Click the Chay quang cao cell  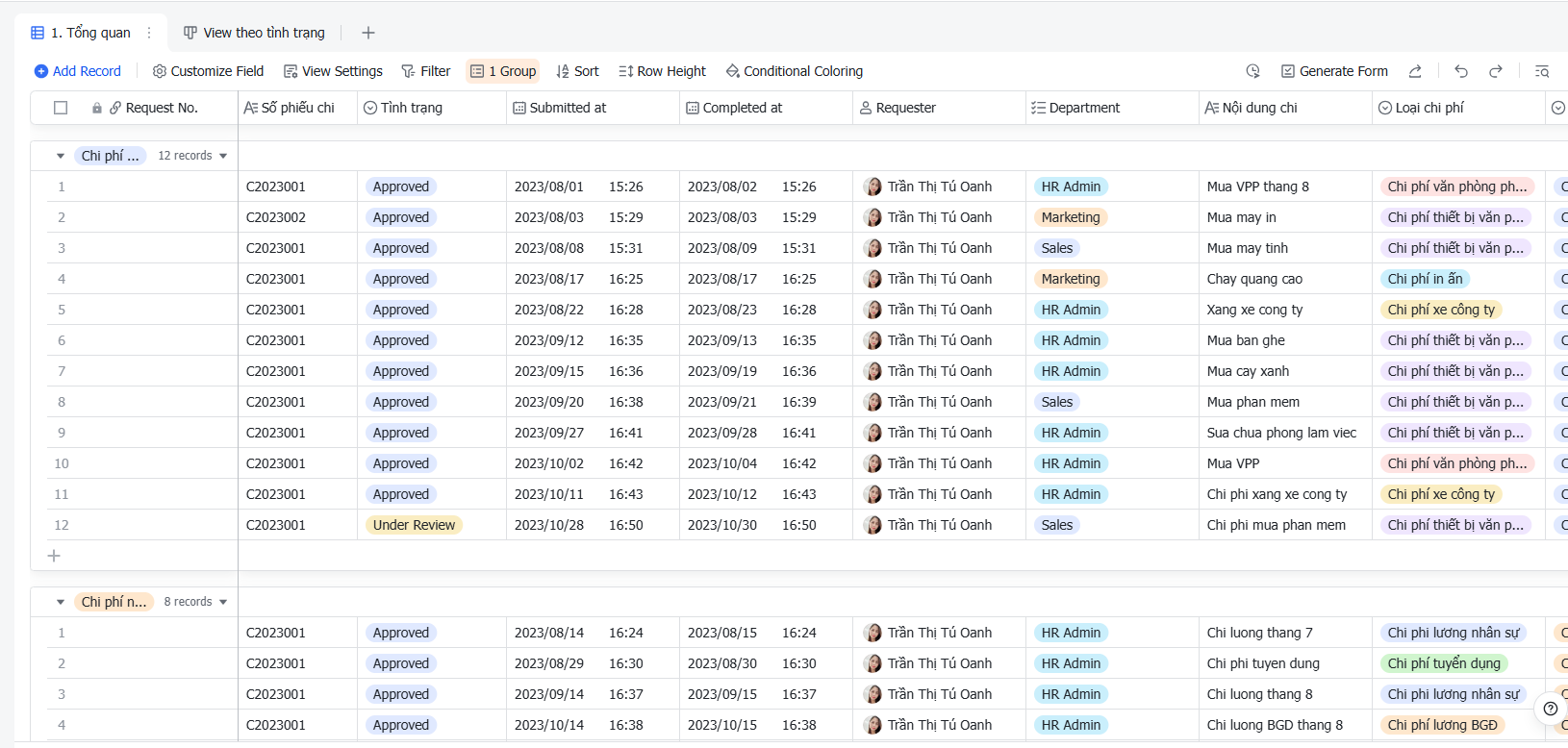coord(1285,279)
